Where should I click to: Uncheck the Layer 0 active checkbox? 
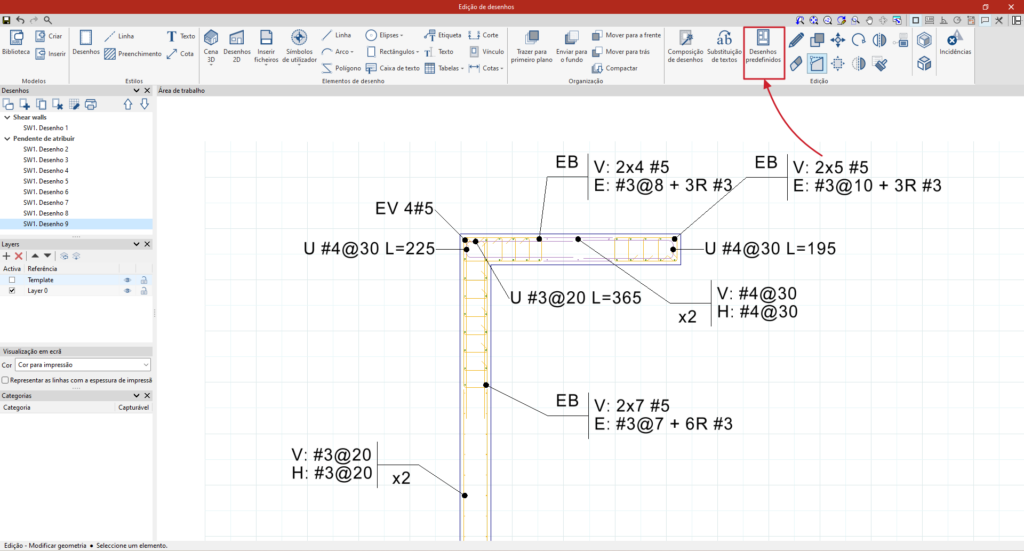pos(12,291)
